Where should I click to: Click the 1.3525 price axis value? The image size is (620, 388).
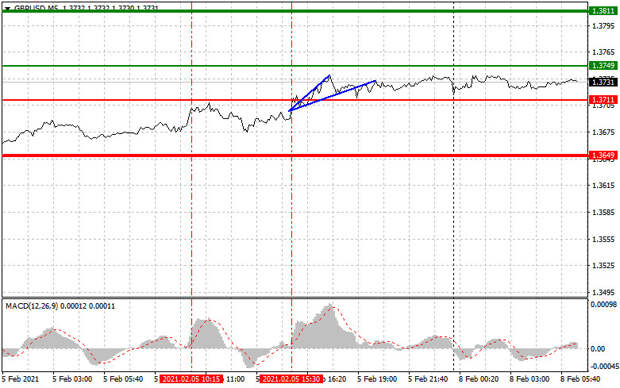point(603,265)
